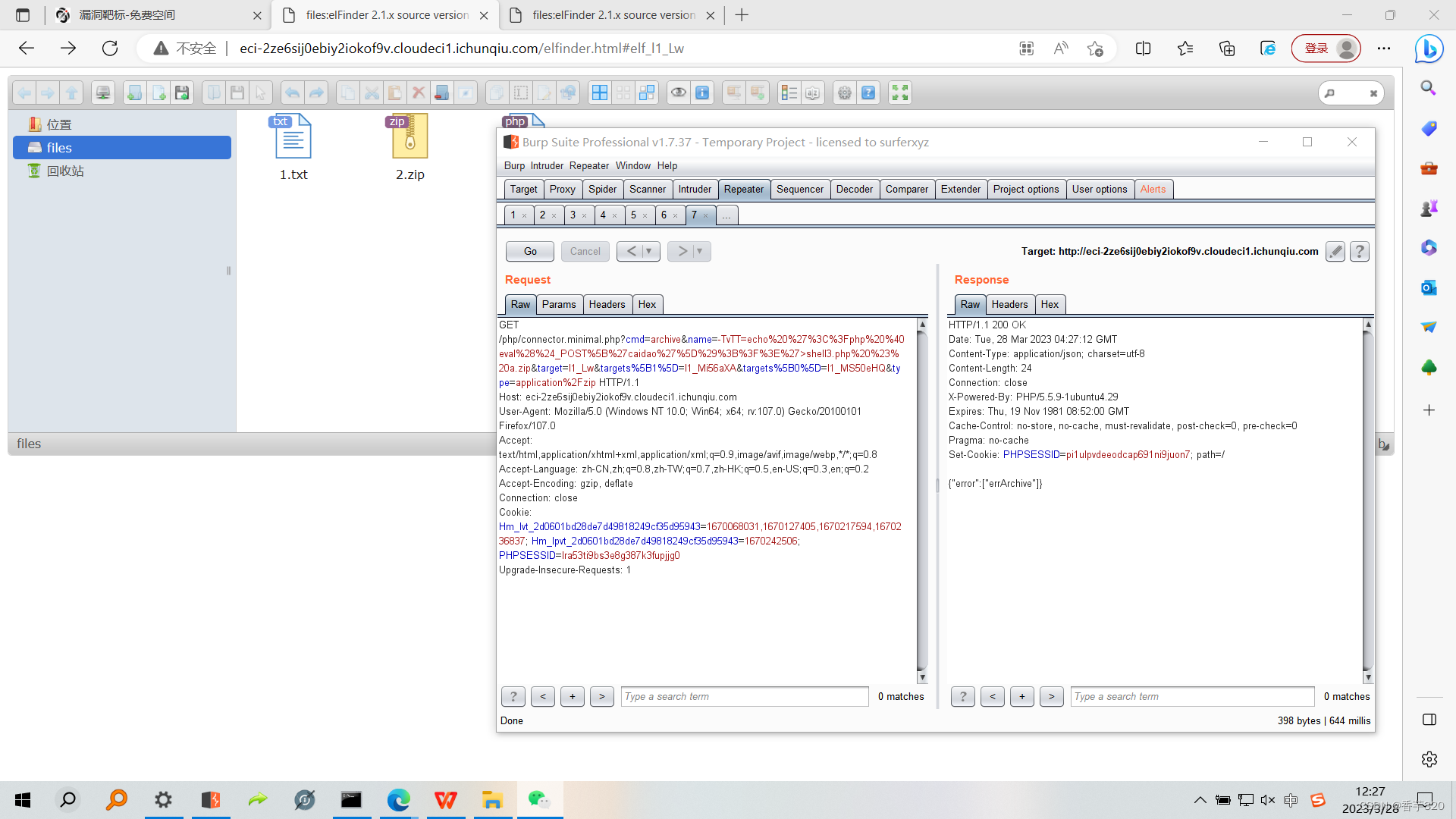This screenshot has height=819, width=1456.
Task: Click the preview eye icon
Action: click(679, 93)
